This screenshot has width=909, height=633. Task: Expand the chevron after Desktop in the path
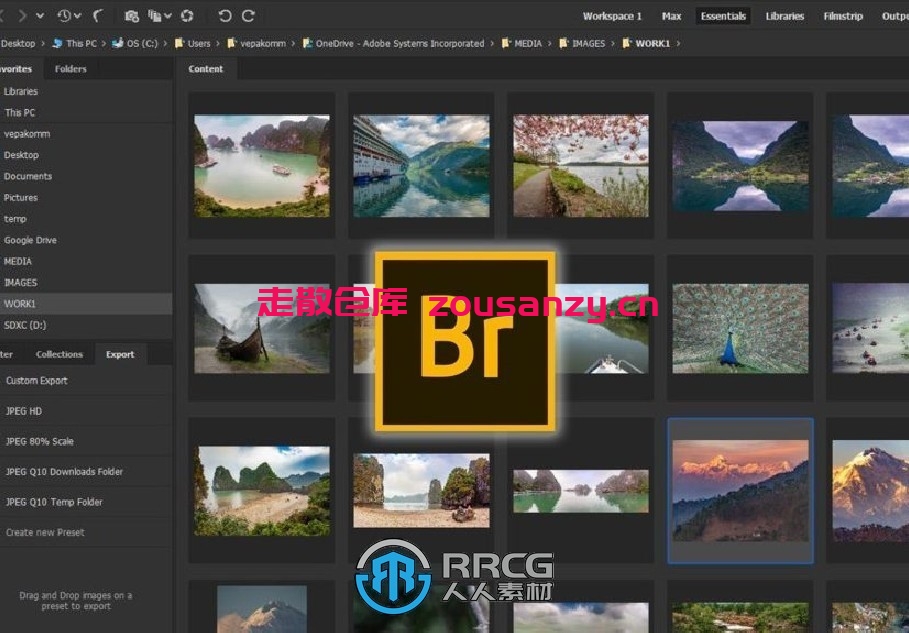[42, 43]
